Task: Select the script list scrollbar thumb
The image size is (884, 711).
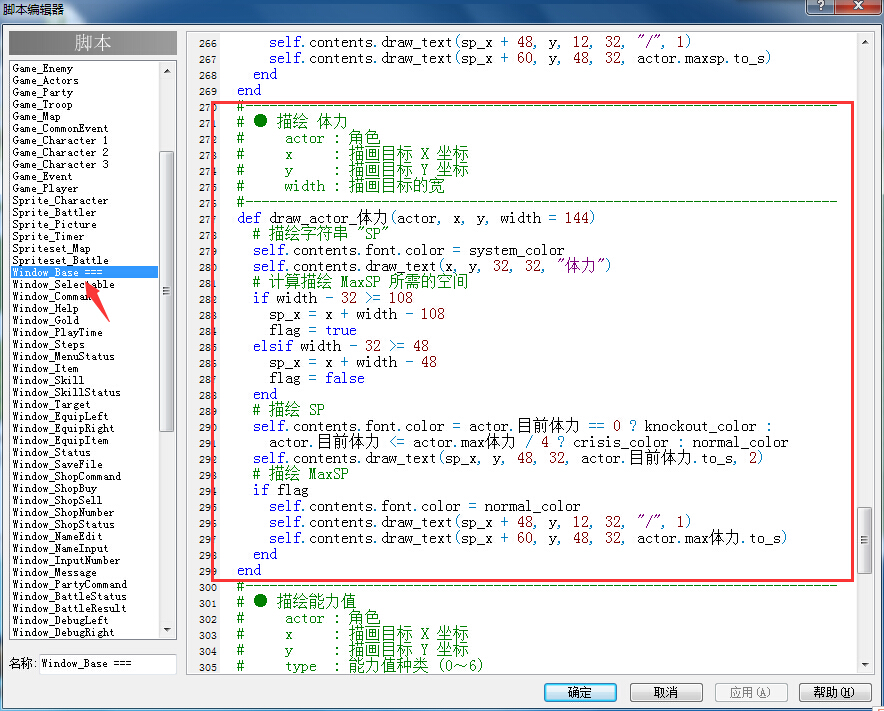Action: click(x=166, y=291)
